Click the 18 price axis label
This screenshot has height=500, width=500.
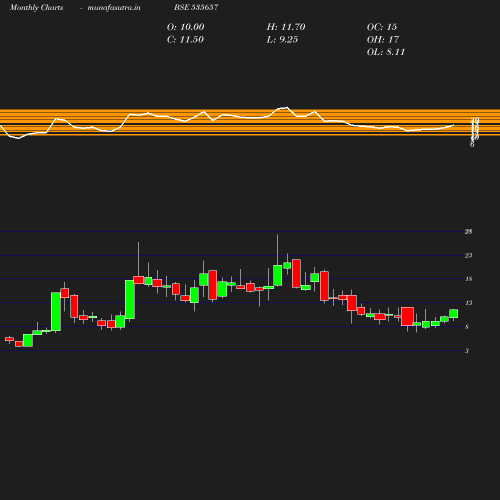pyautogui.click(x=468, y=279)
